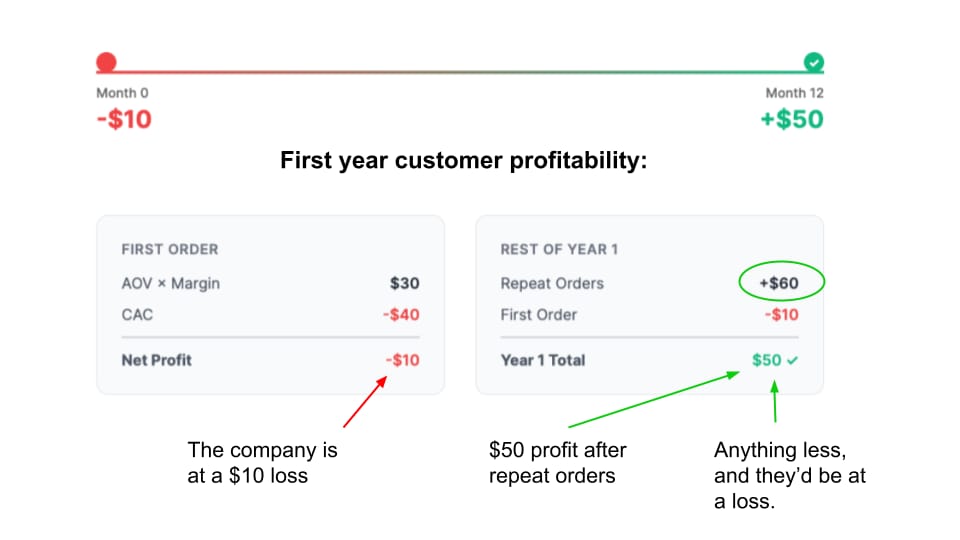Click the Repeat Orders row label
This screenshot has height=540, width=960.
552,284
